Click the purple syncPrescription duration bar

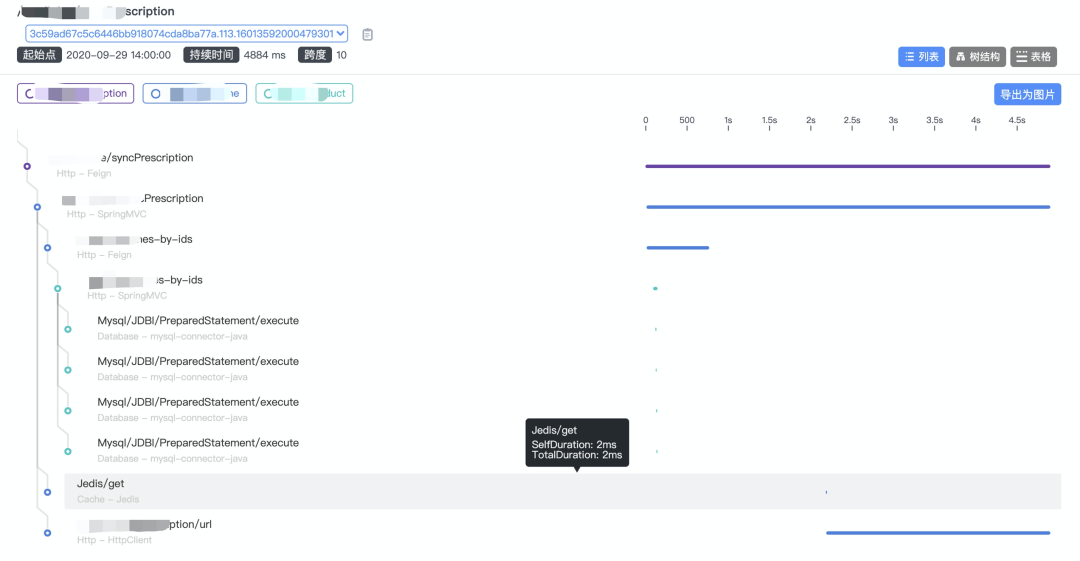[x=847, y=166]
